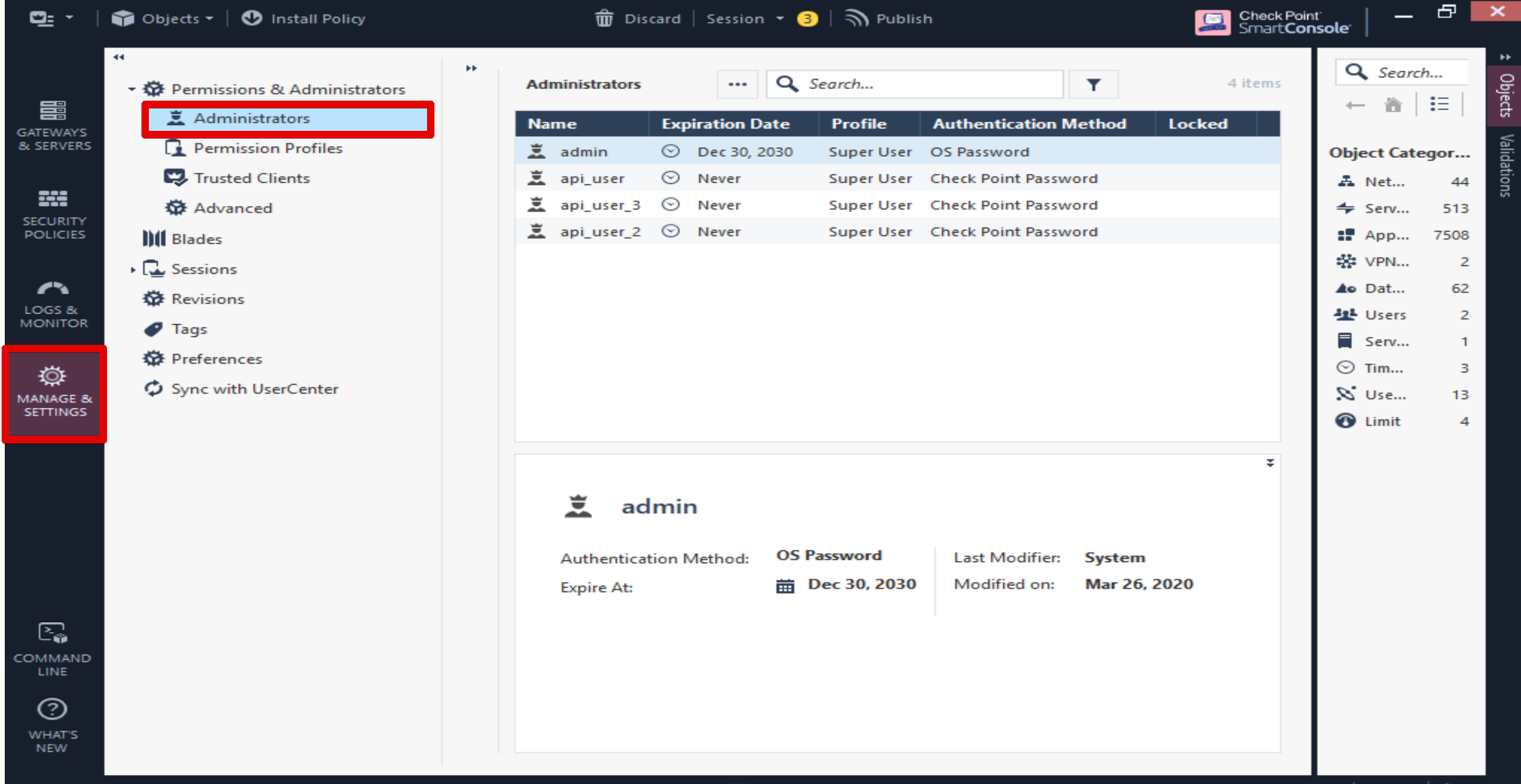This screenshot has height=784, width=1521.
Task: Collapse Permissions & Administrators tree node
Action: point(132,90)
